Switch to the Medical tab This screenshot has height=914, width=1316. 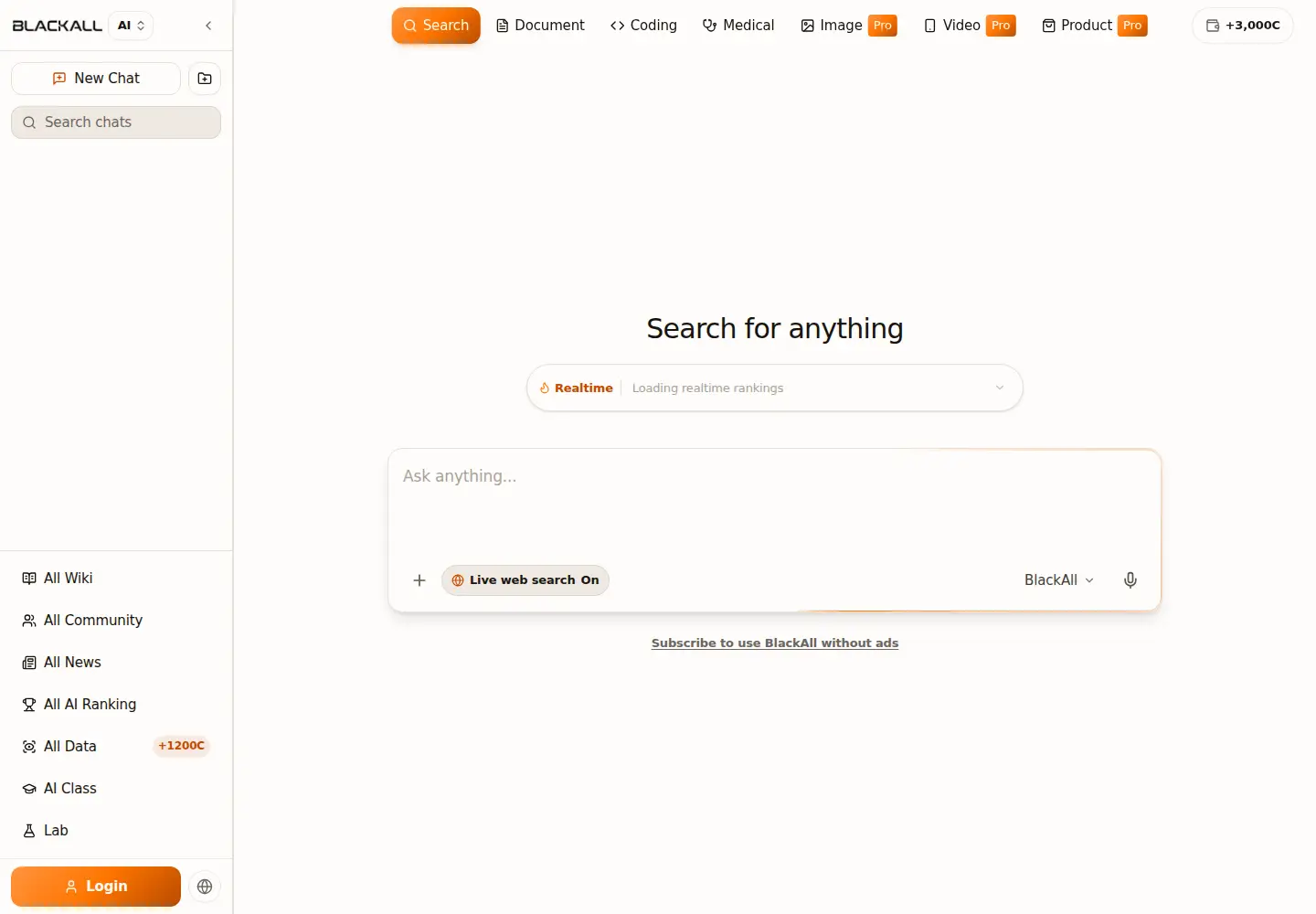coord(738,26)
